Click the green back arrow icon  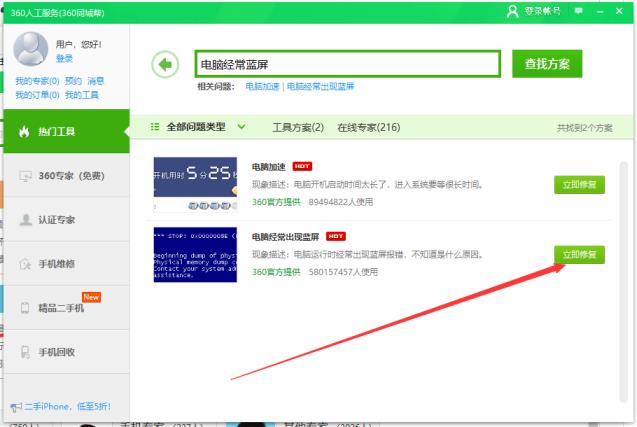pos(164,64)
